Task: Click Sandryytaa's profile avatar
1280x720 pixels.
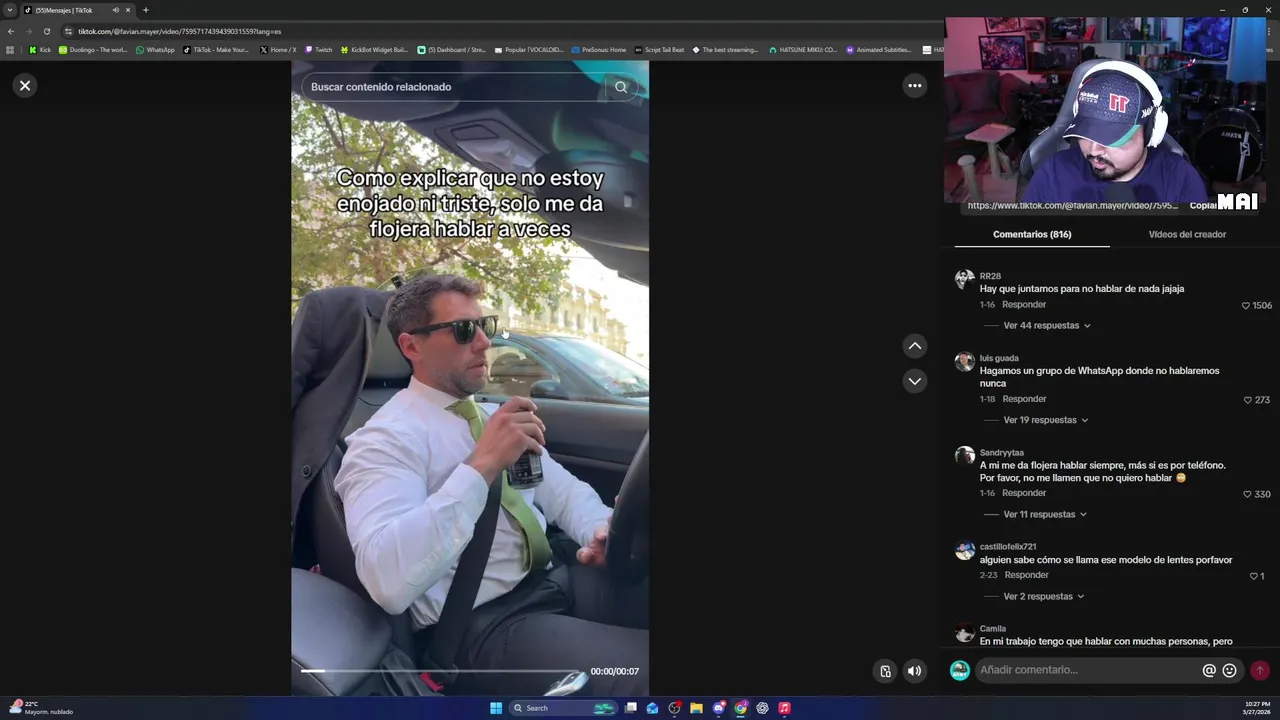Action: click(x=964, y=456)
